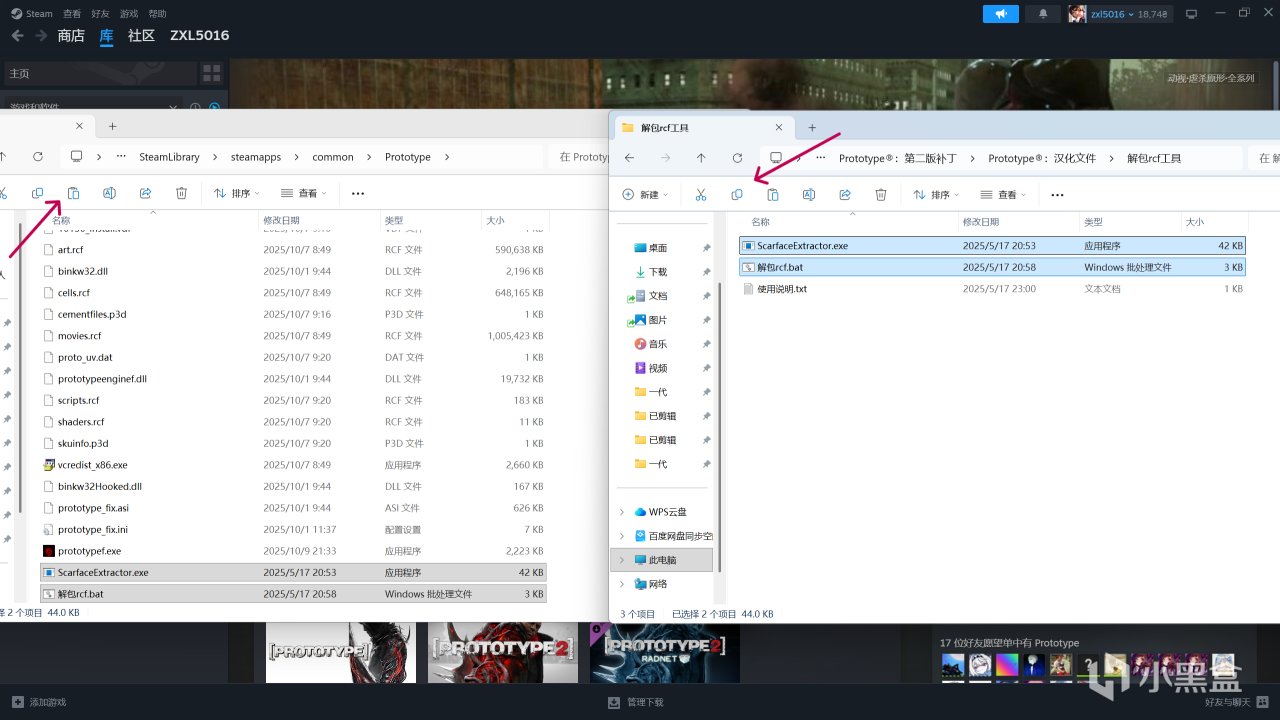Open the 帮助 menu in Steam
The width and height of the screenshot is (1280, 720).
coord(157,14)
